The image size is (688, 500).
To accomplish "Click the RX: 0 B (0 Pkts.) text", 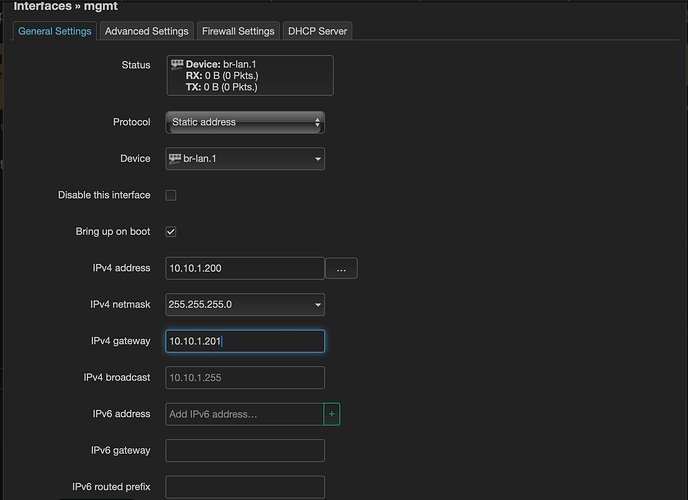I will [x=222, y=75].
